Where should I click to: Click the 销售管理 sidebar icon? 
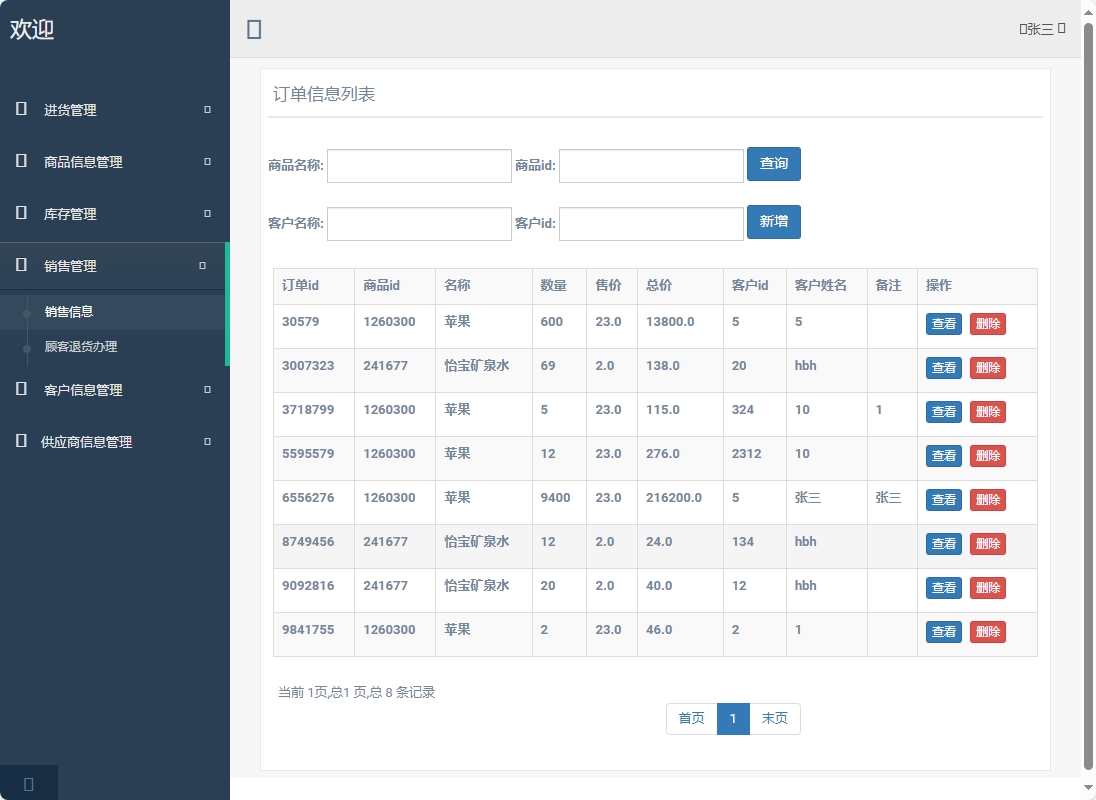tap(19, 266)
